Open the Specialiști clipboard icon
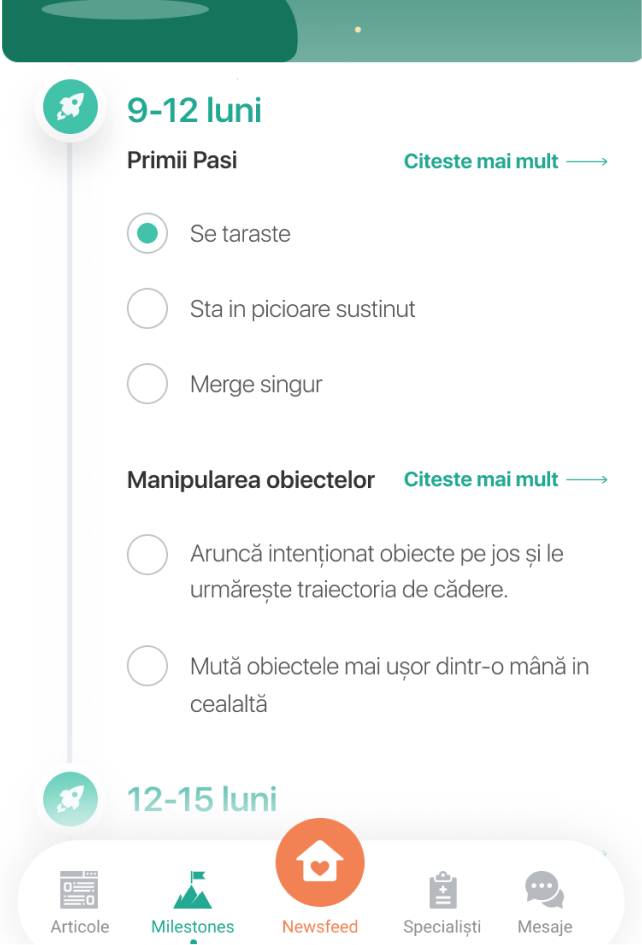 (442, 889)
